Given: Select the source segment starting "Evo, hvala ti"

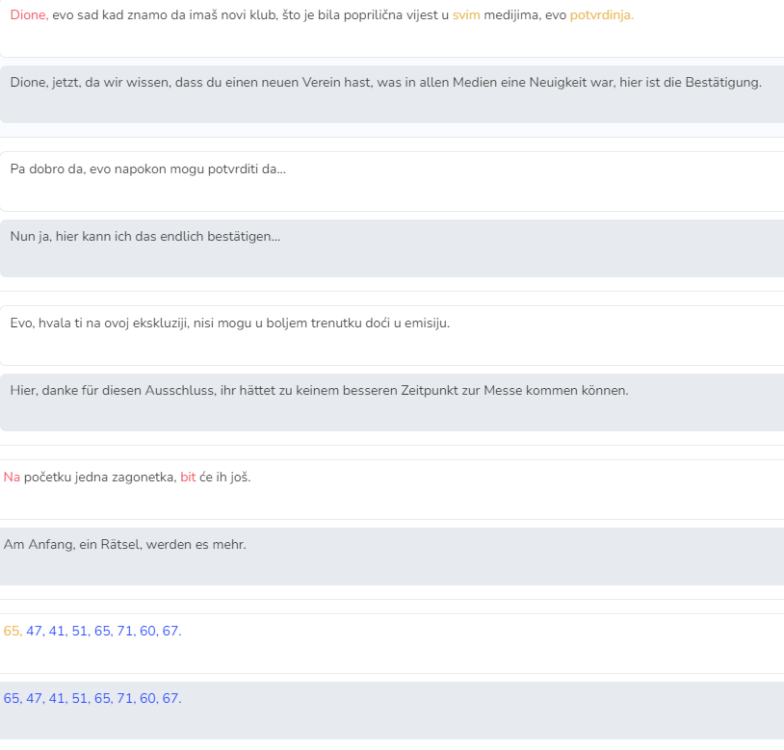Looking at the screenshot, I should 230,323.
